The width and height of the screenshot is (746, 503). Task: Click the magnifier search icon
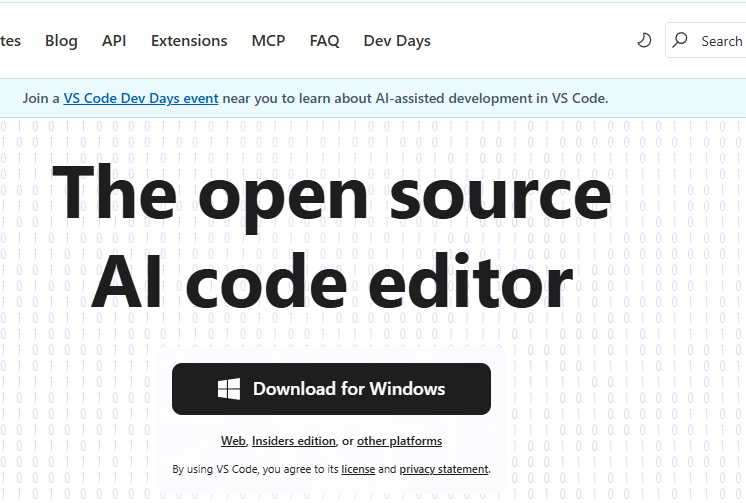pyautogui.click(x=681, y=41)
